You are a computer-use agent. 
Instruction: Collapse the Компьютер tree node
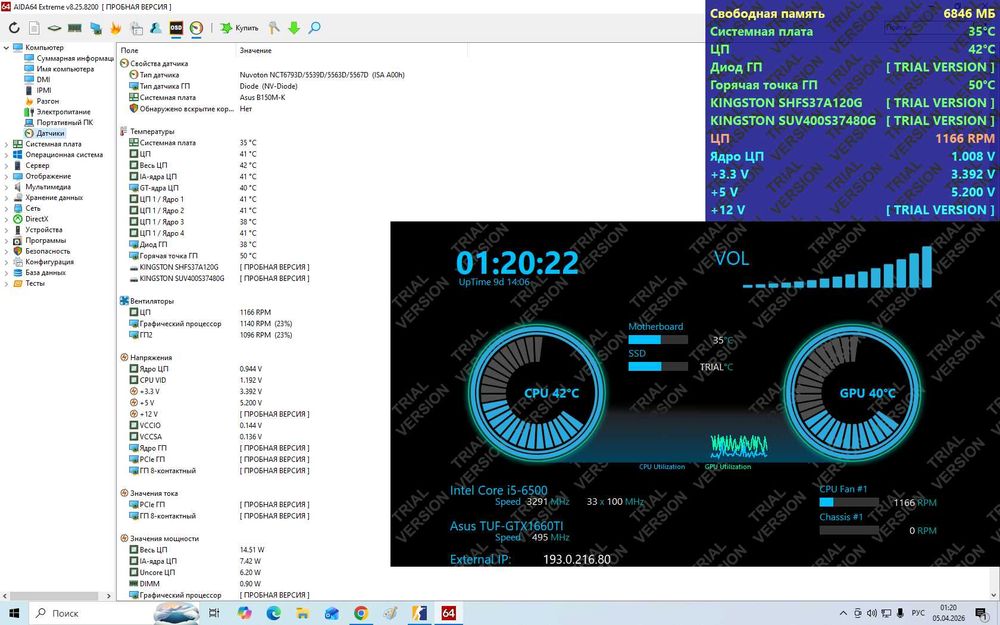click(x=6, y=48)
